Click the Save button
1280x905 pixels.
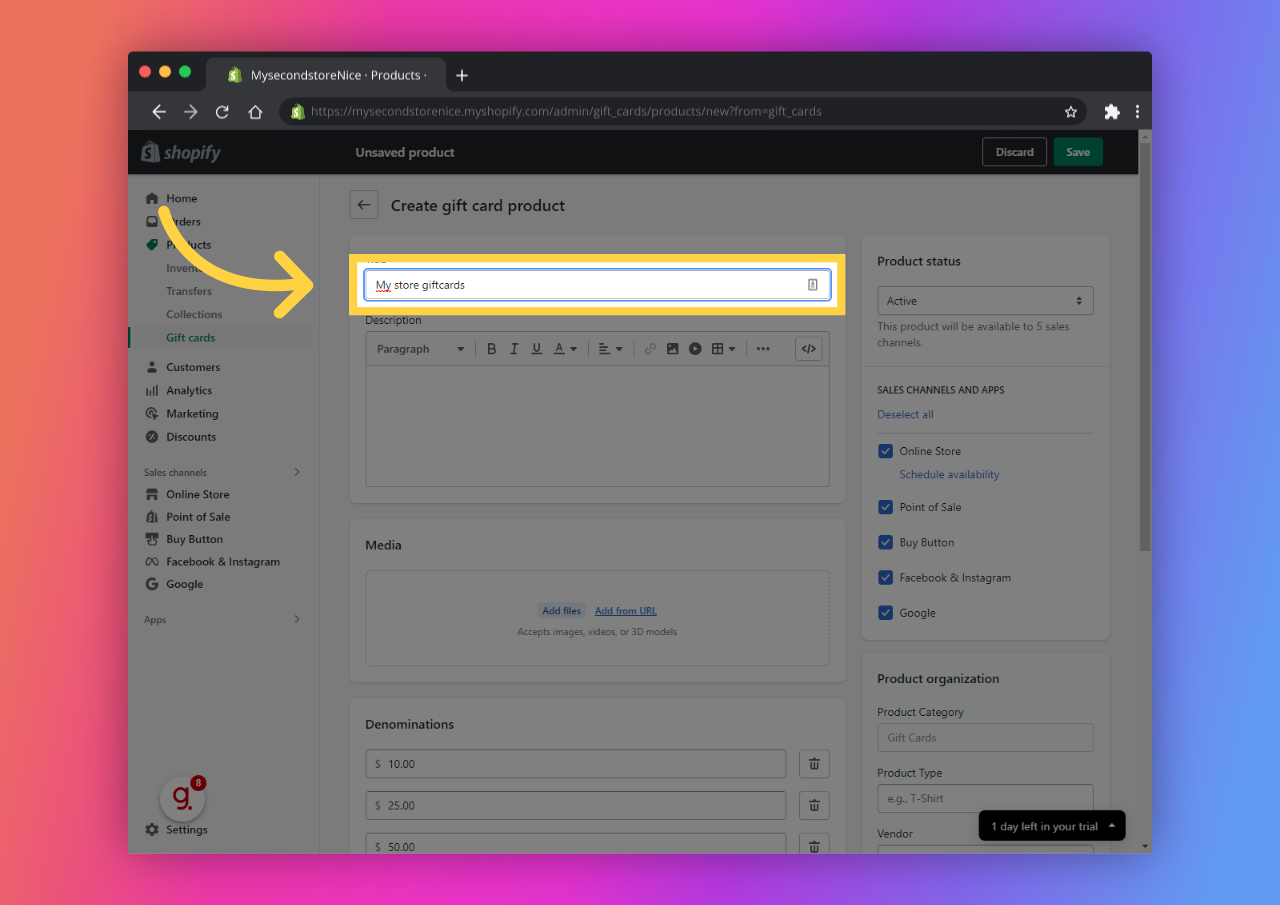point(1077,152)
